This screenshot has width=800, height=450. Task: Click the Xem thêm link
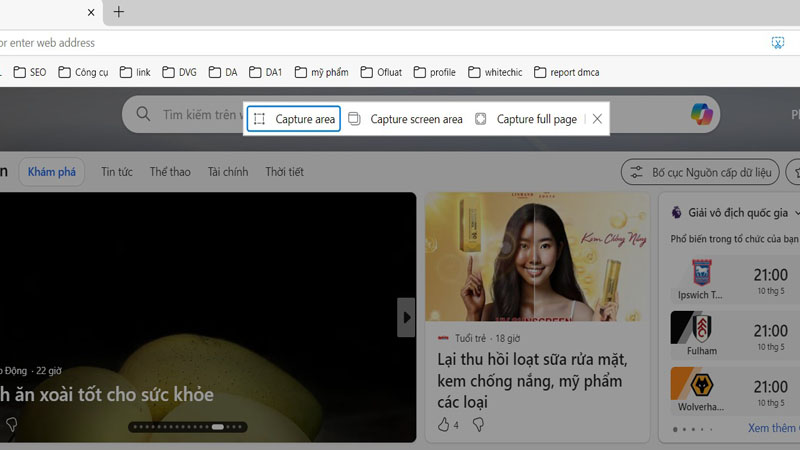pos(773,428)
